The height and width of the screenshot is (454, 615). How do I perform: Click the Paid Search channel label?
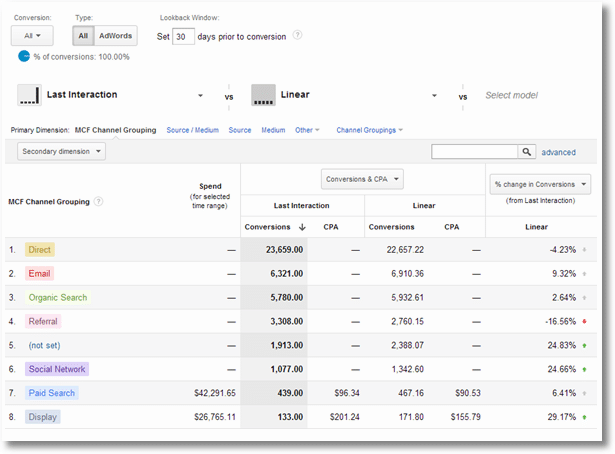coord(50,393)
